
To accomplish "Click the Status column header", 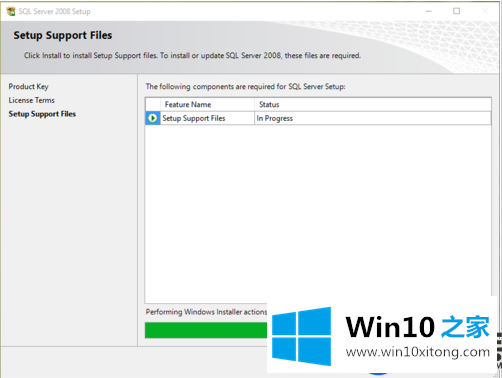I will point(373,105).
